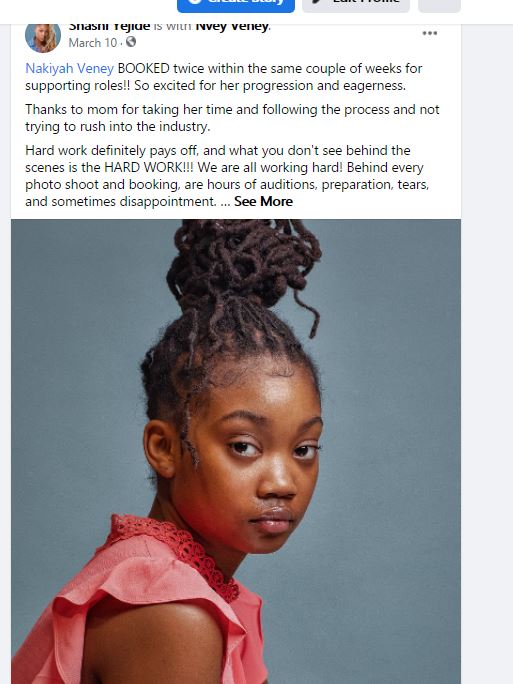Click the globe public privacy icon
The width and height of the screenshot is (513, 684).
(131, 42)
